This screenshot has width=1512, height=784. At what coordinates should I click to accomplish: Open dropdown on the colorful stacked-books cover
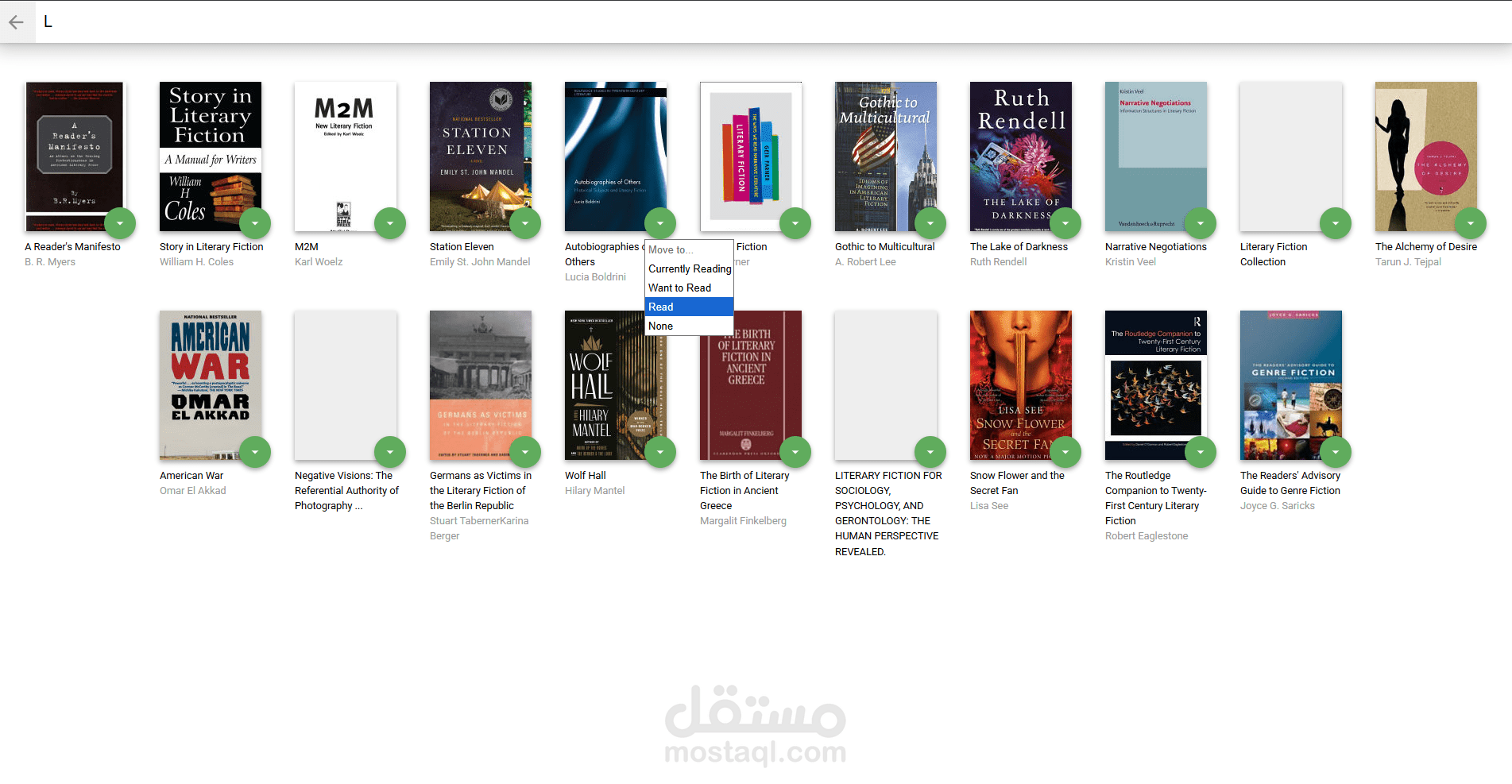coord(795,223)
